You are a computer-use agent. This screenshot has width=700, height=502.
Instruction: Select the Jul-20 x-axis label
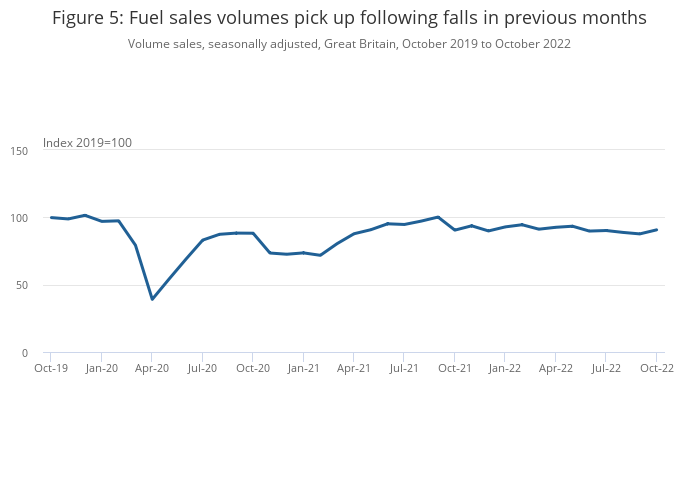(202, 368)
